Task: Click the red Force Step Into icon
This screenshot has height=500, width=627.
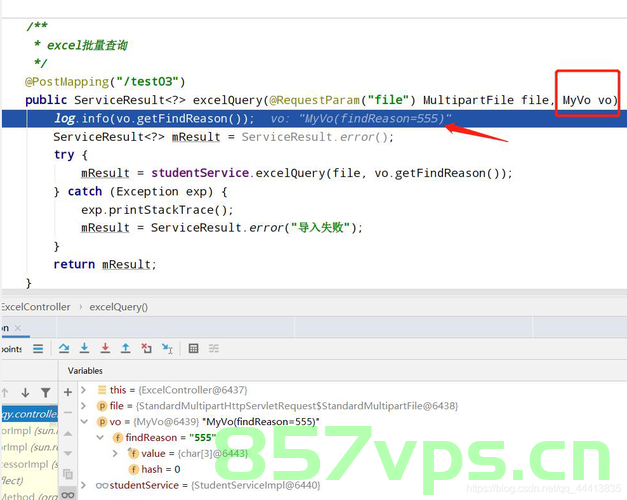Action: 105,348
